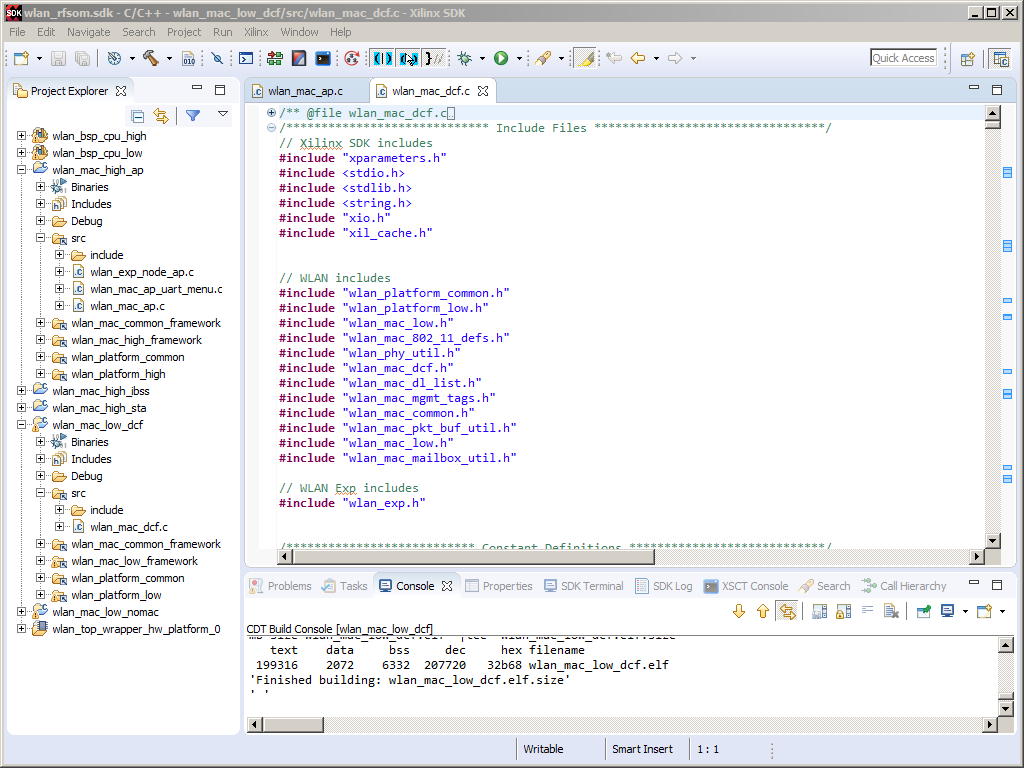Select wlan_mac_dcf.c in project tree

[129, 527]
